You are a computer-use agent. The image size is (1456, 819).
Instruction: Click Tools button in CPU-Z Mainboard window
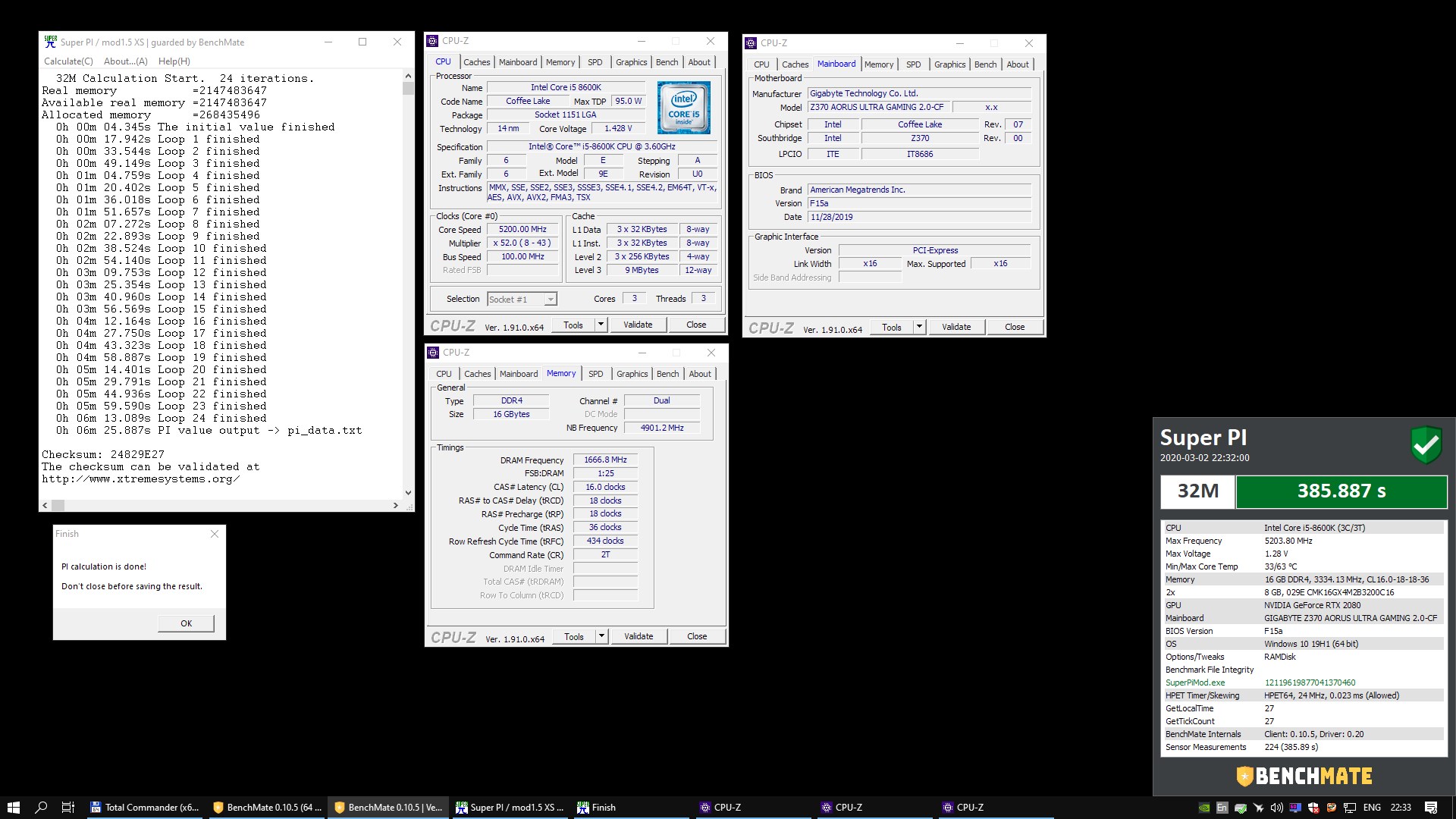pyautogui.click(x=892, y=327)
